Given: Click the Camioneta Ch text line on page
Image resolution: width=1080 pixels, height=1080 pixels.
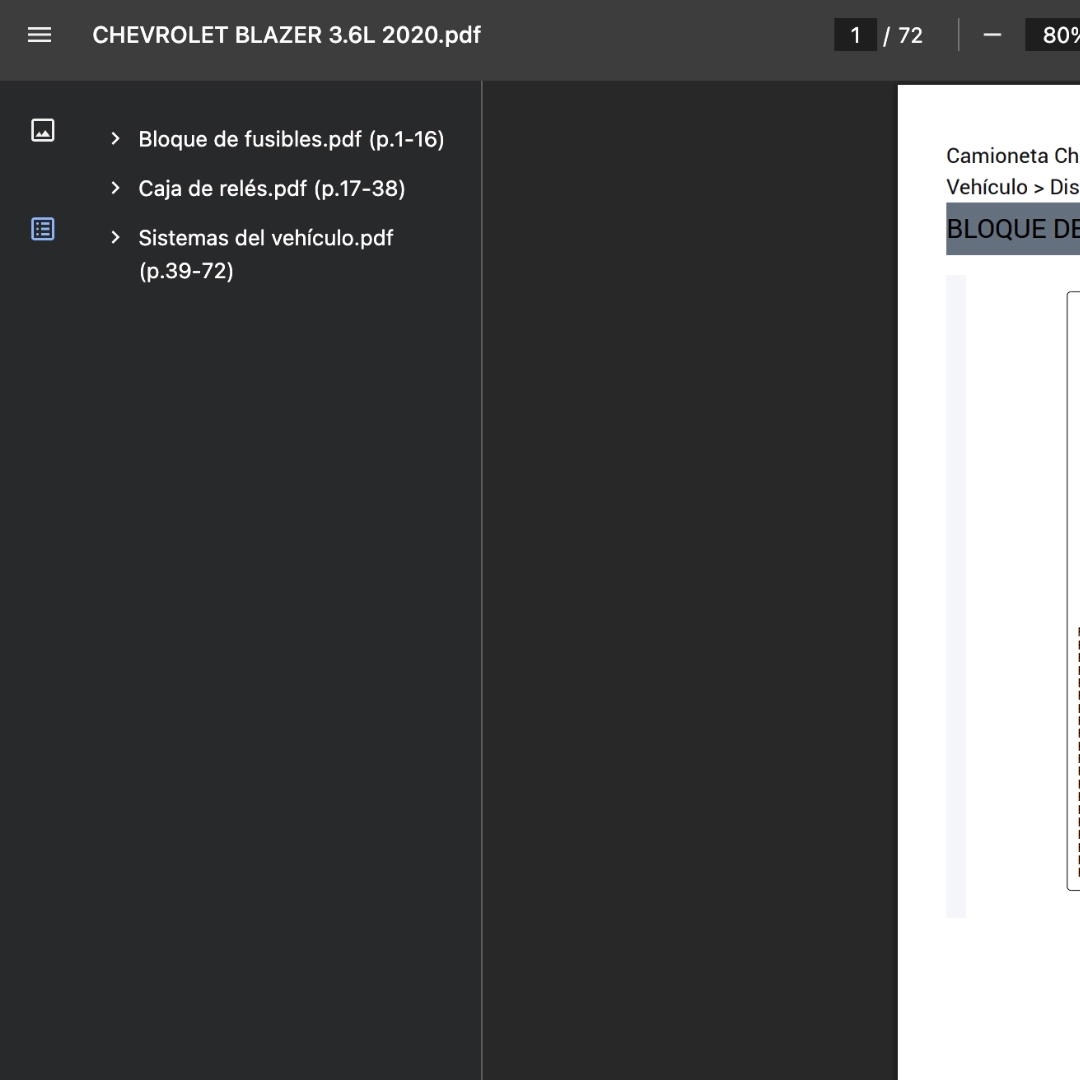Looking at the screenshot, I should pos(1012,156).
